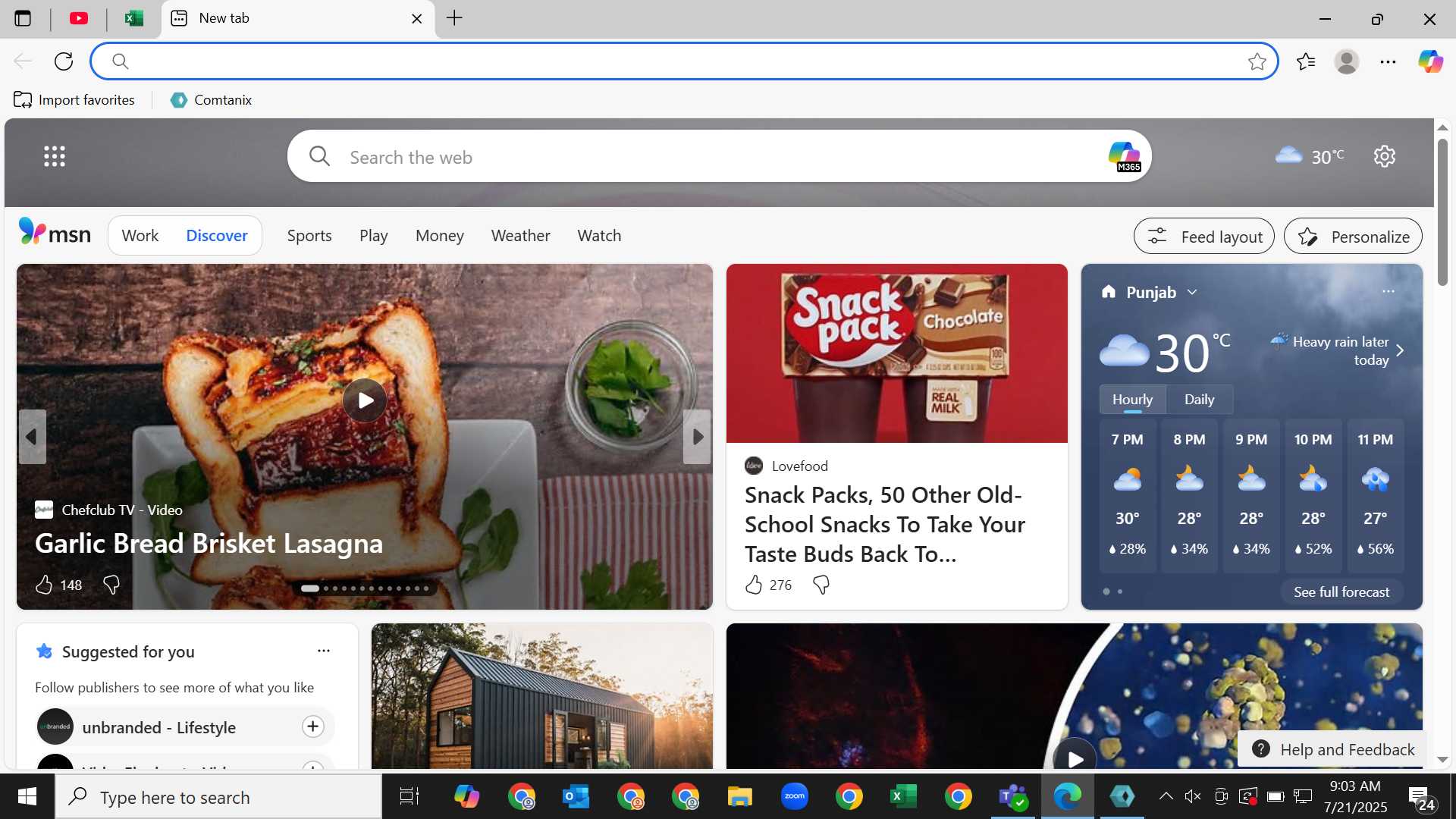Image resolution: width=1456 pixels, height=819 pixels.
Task: Play the Garlic Bread Brisket Lasagna video
Action: tap(365, 400)
